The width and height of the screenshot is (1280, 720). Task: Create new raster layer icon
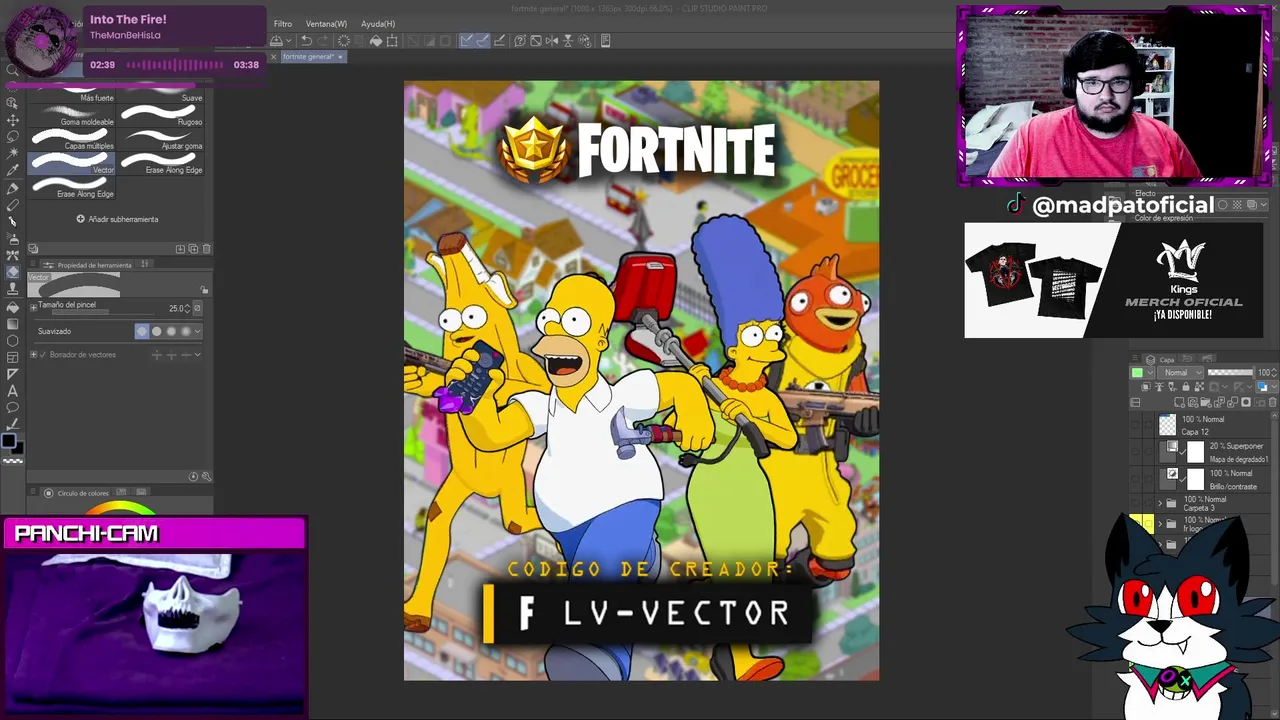(x=1179, y=402)
